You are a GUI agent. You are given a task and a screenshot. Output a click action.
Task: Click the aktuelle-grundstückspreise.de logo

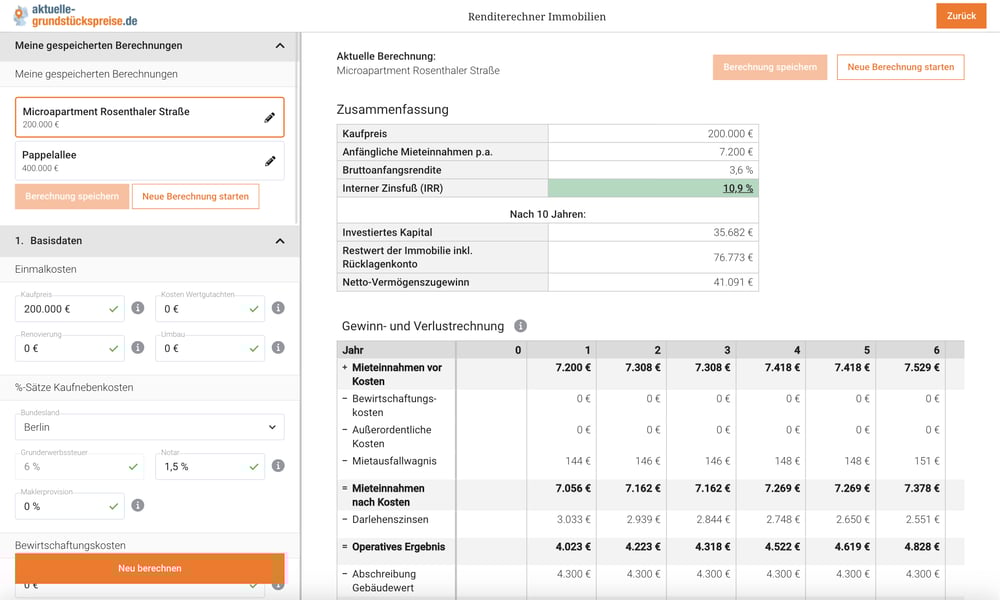[x=75, y=16]
